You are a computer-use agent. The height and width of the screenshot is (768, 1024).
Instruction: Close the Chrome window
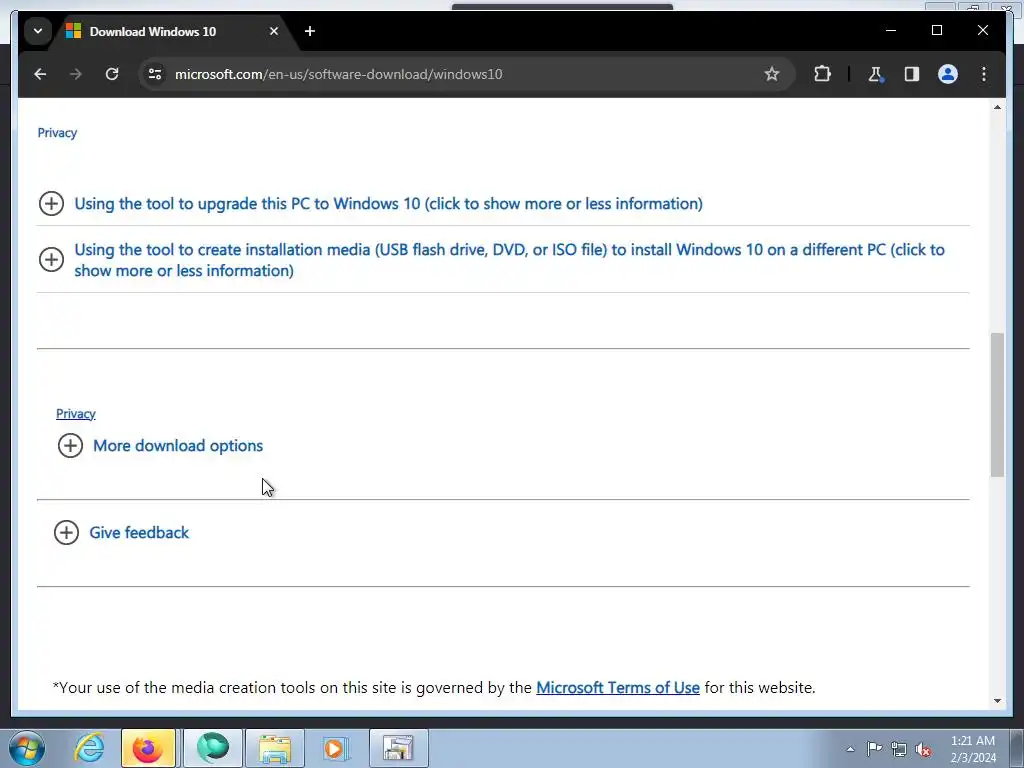982,31
